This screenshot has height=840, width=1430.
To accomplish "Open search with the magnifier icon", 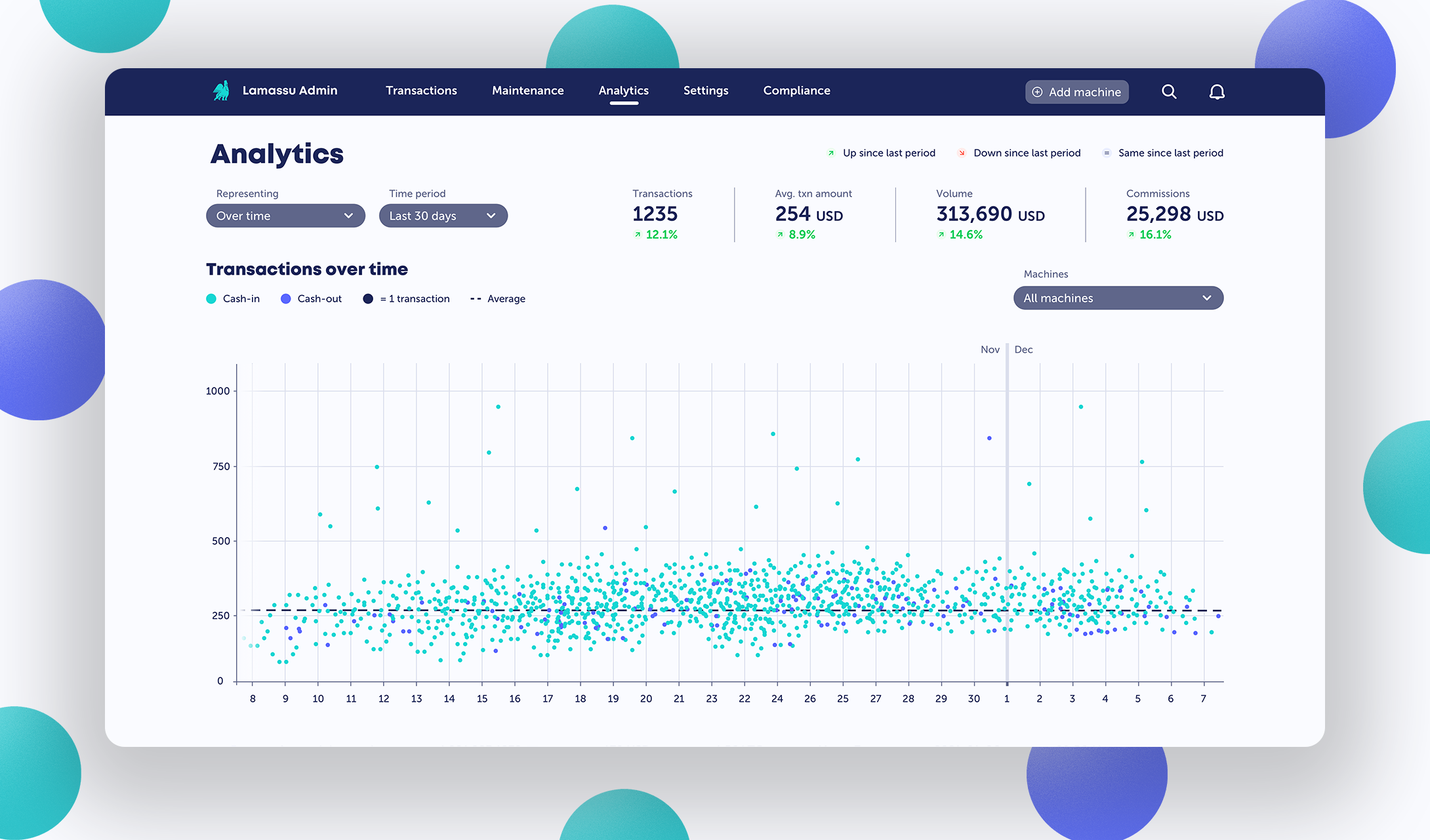I will 1169,92.
